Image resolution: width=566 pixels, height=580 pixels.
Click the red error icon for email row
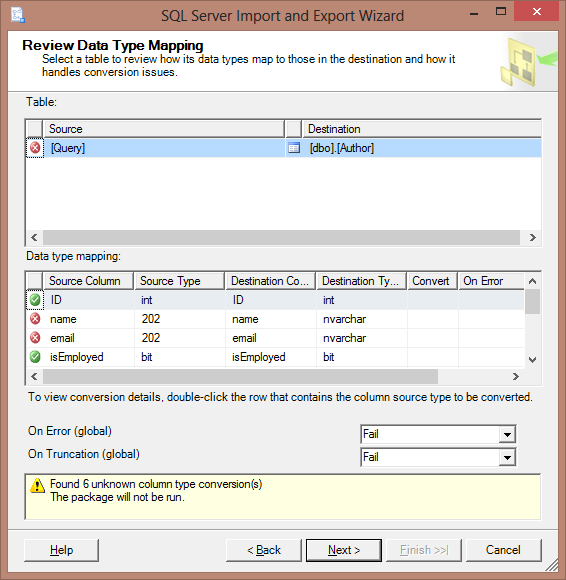click(x=35, y=337)
